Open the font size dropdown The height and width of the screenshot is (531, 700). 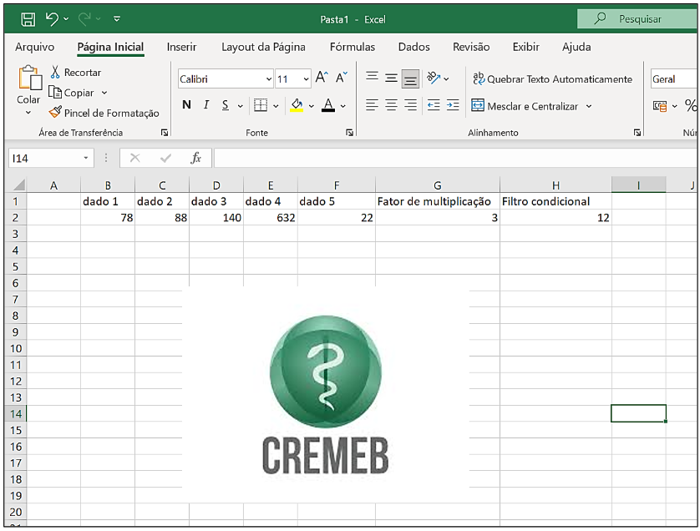tap(306, 79)
